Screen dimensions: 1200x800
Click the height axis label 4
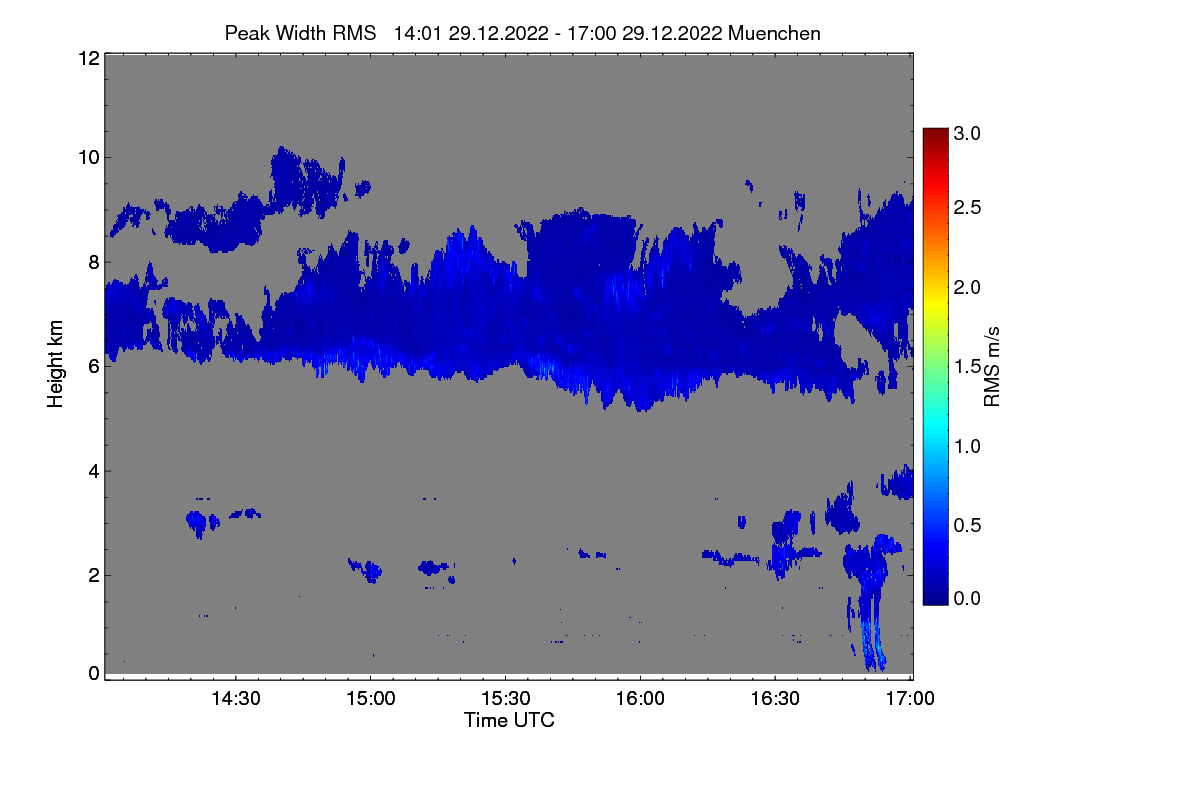pos(93,470)
